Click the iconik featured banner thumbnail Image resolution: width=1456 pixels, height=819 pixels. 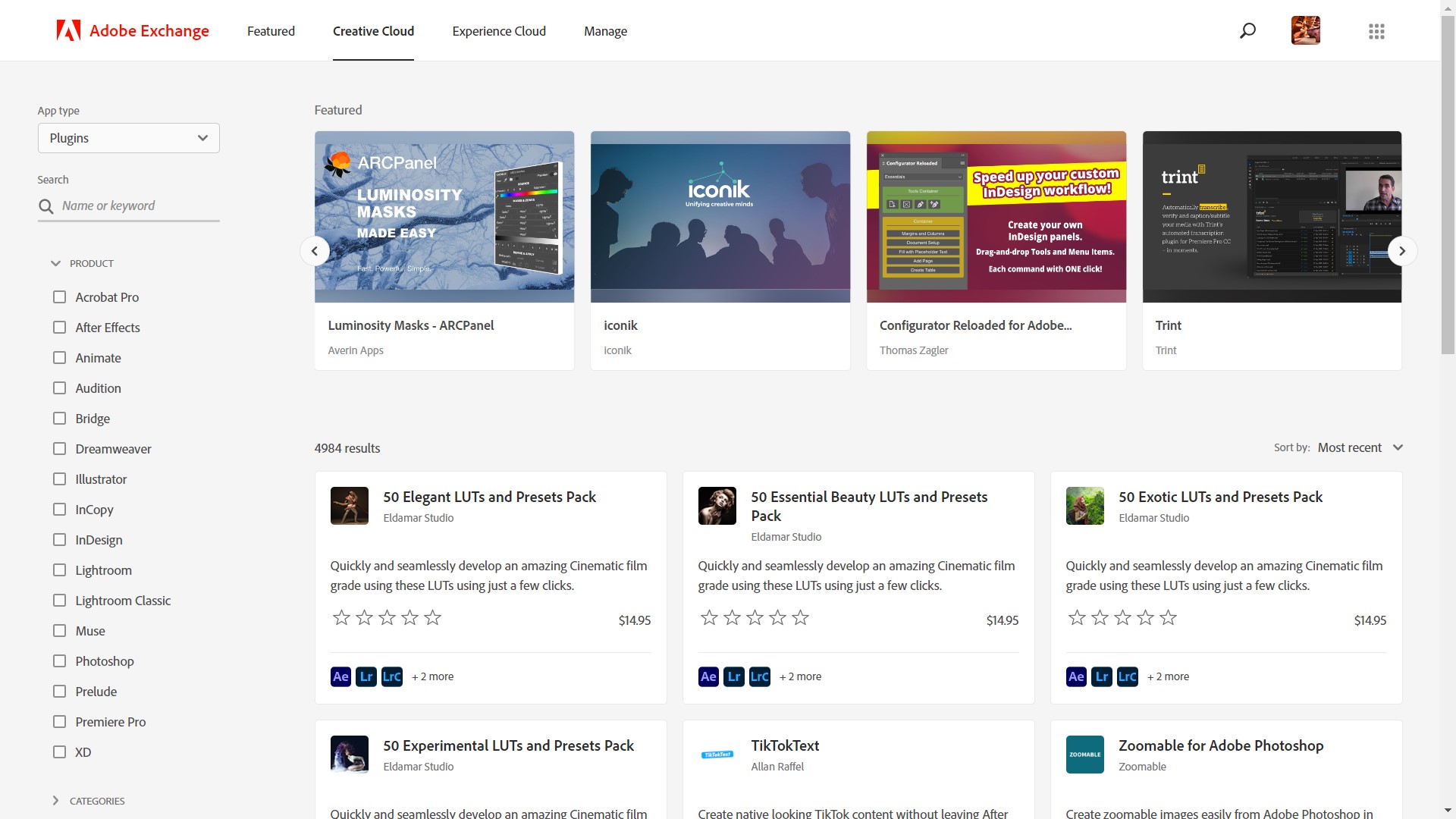720,217
